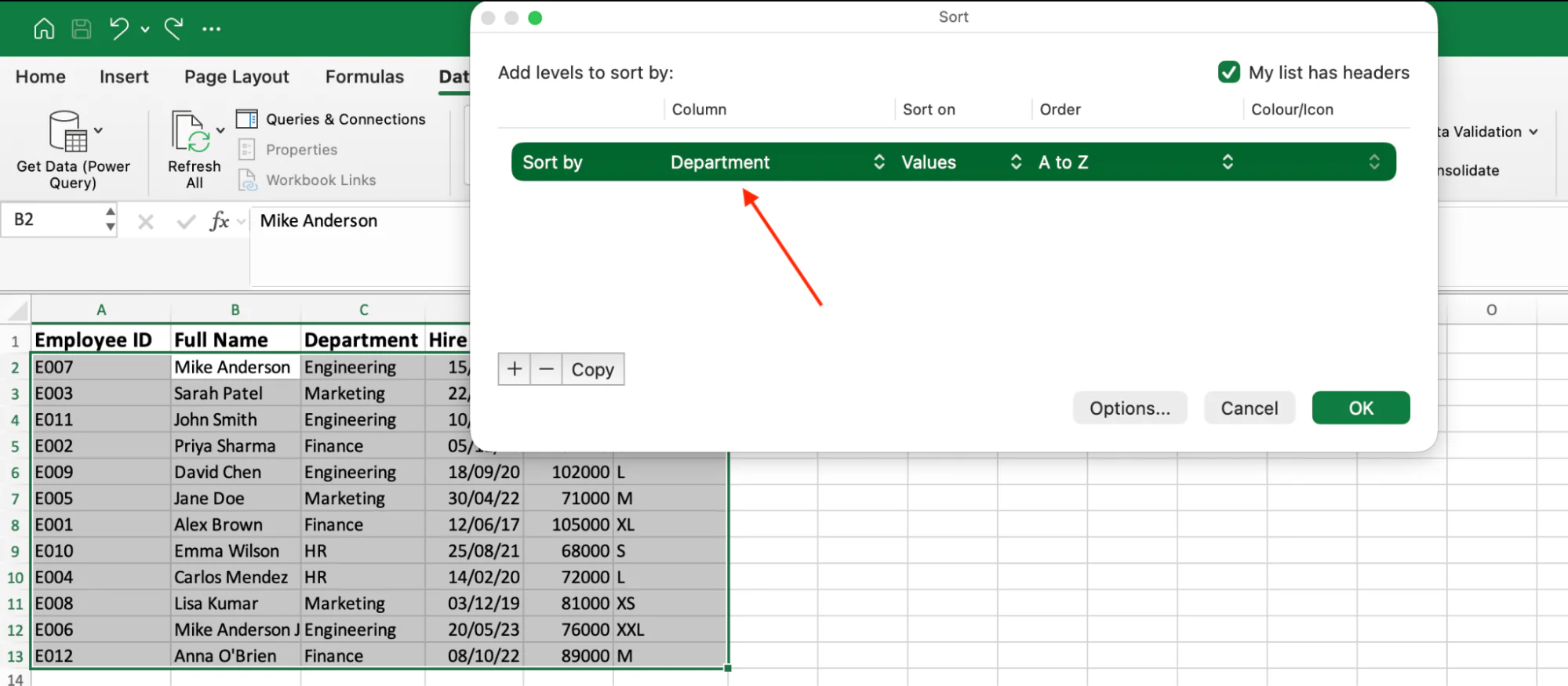Viewport: 1568px width, 686px height.
Task: Uncheck My list has headers
Action: point(1228,72)
